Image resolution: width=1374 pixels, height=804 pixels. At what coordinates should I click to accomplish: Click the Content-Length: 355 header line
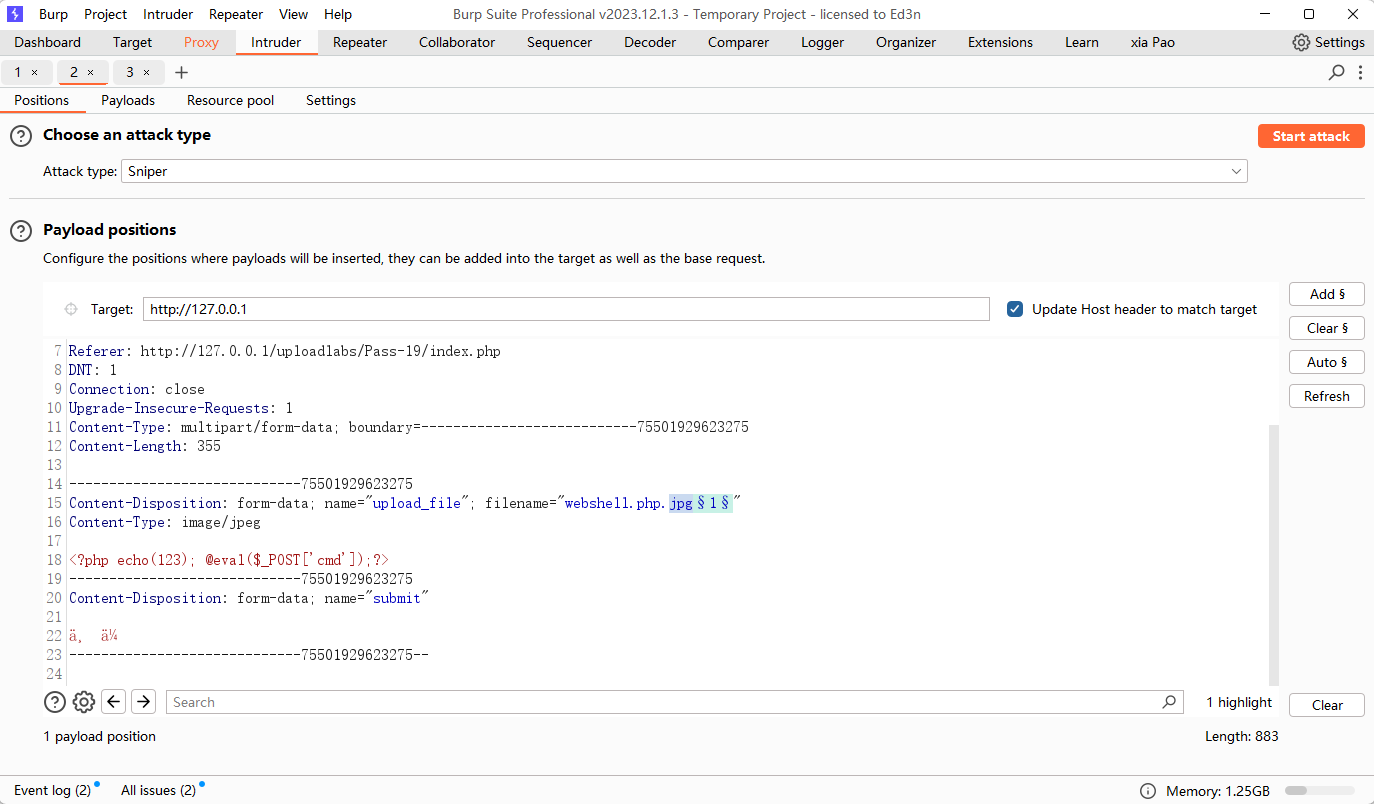145,446
